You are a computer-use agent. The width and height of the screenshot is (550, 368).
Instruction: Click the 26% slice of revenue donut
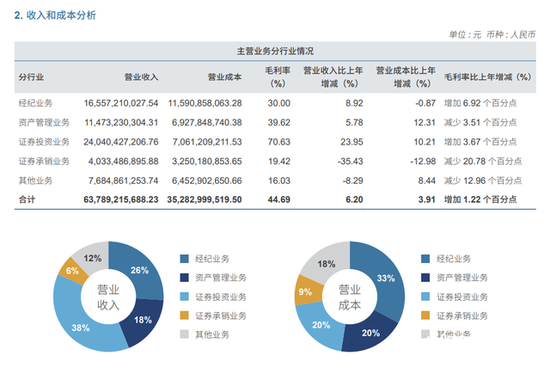click(x=140, y=270)
